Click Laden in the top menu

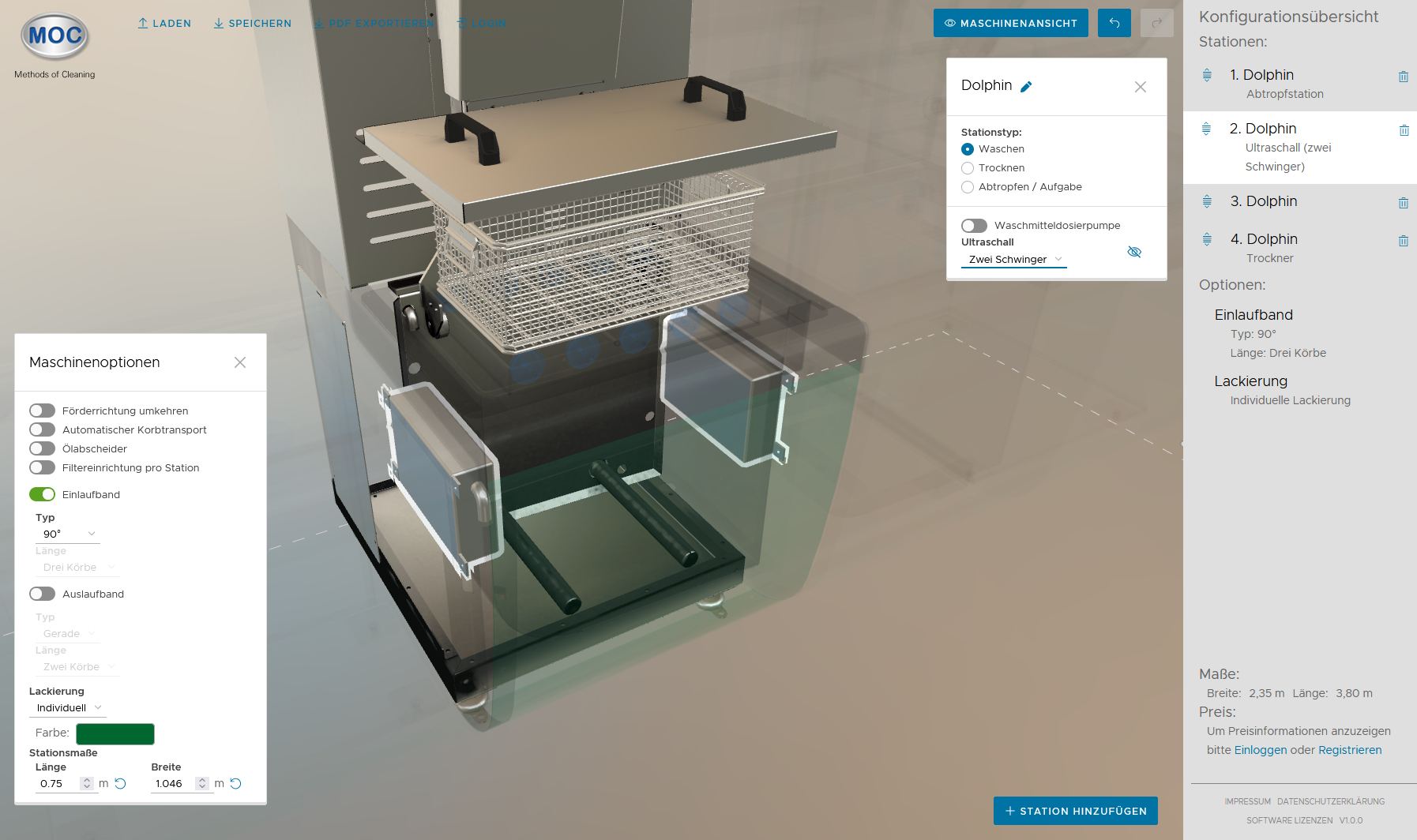164,24
